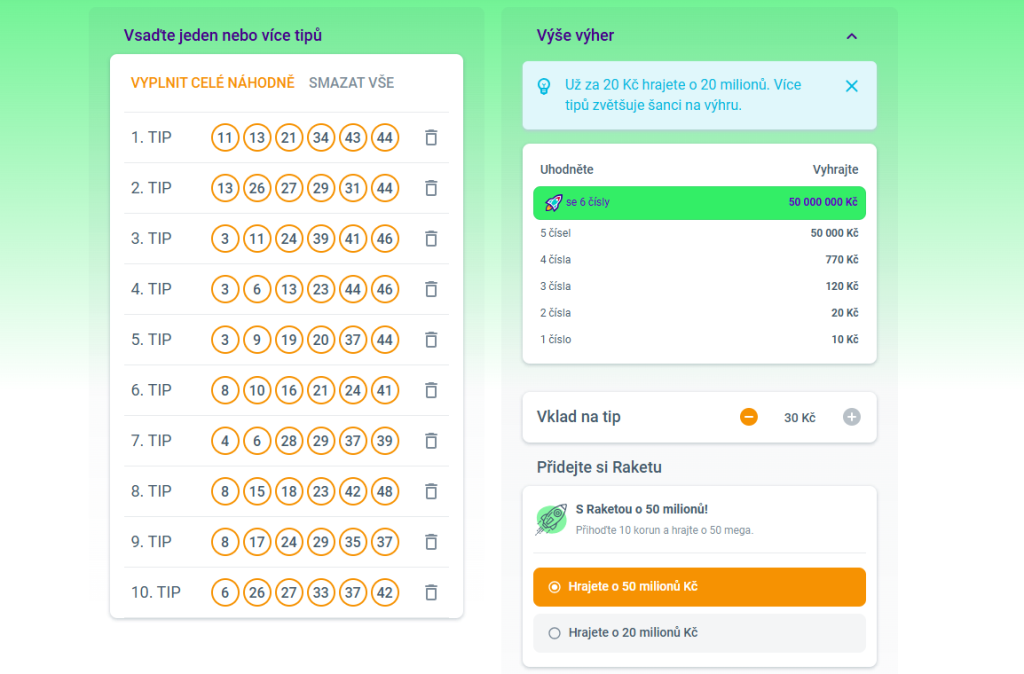Collapse the 'Výše výher' section chevron

[x=852, y=36]
